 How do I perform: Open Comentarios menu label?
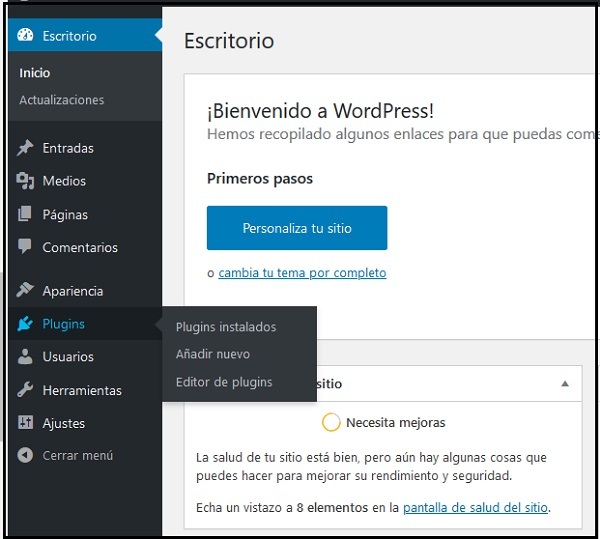point(80,248)
